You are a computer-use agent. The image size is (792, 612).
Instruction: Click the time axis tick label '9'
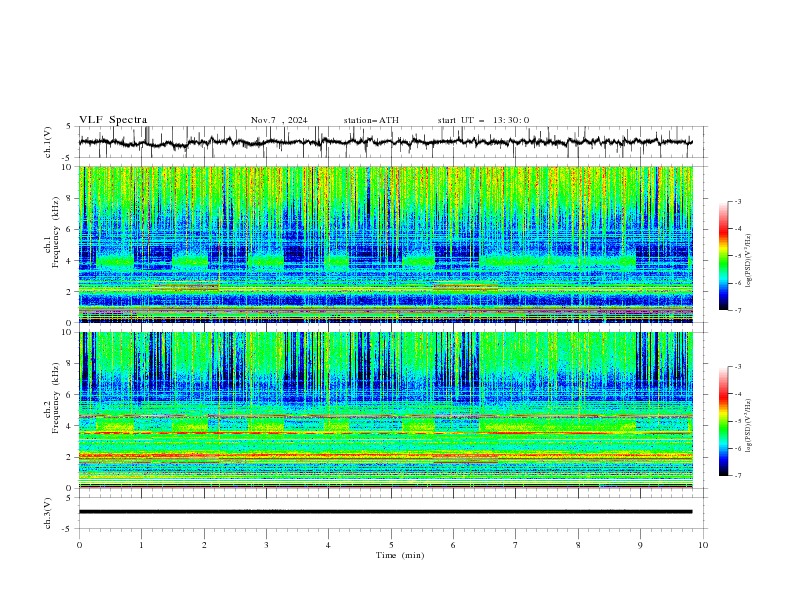[640, 545]
